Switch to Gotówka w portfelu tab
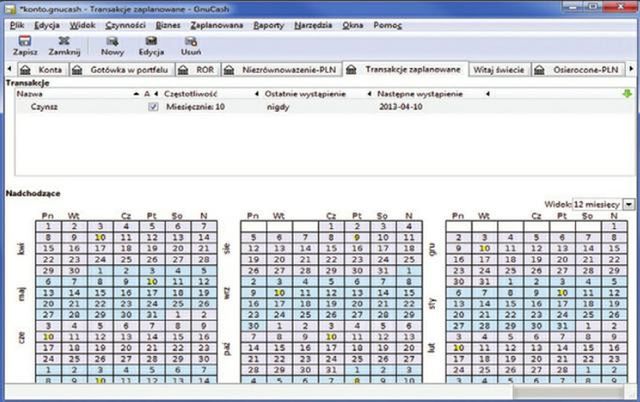The image size is (640, 402). click(122, 70)
